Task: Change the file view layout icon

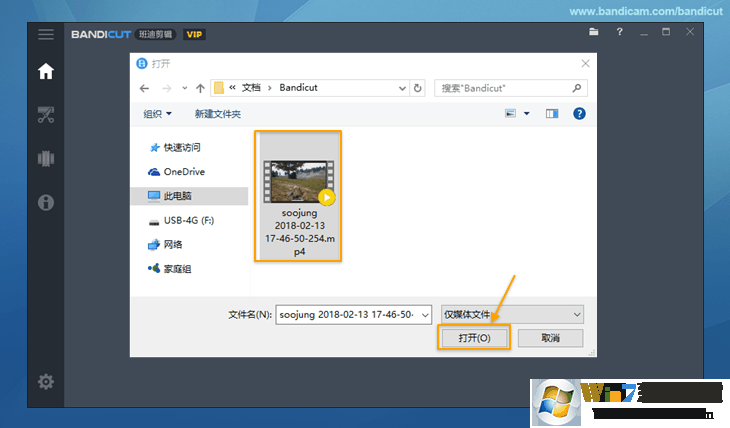Action: pos(510,113)
